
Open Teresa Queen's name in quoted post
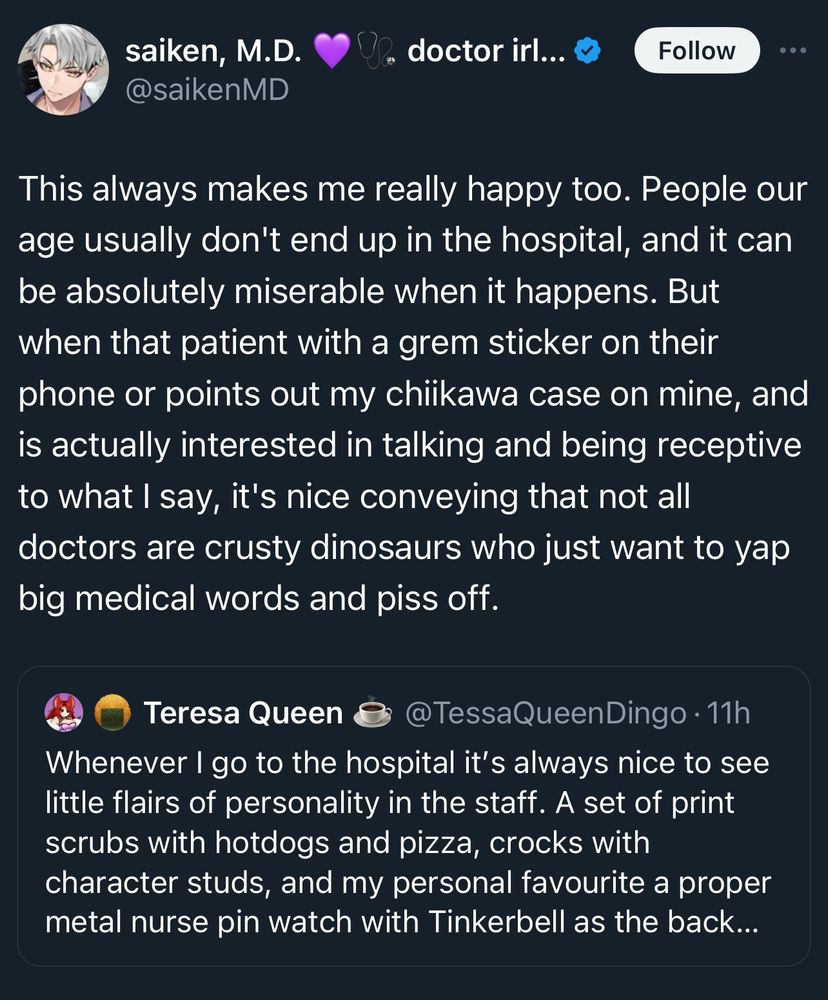click(243, 713)
